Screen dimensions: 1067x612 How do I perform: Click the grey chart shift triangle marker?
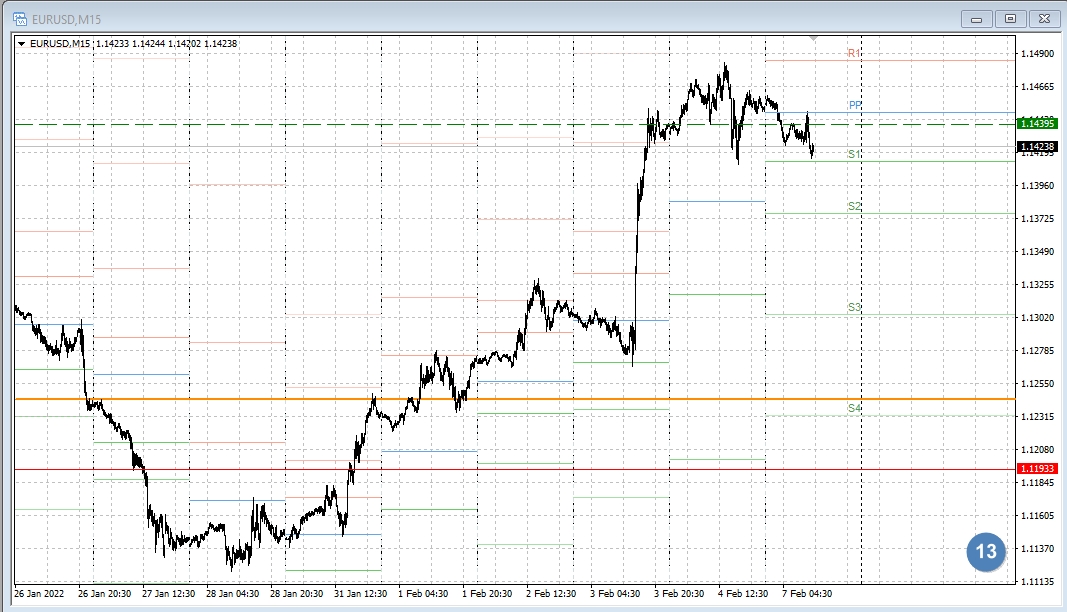814,39
